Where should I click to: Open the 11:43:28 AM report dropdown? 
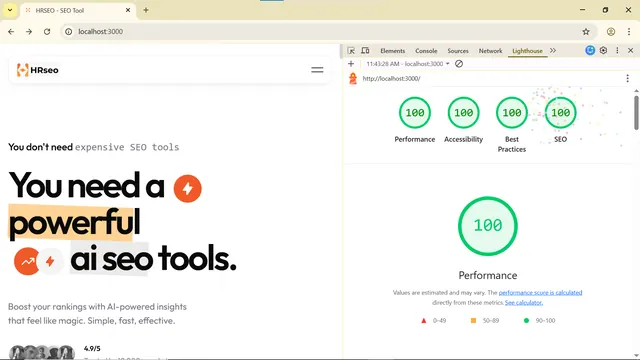(408, 64)
